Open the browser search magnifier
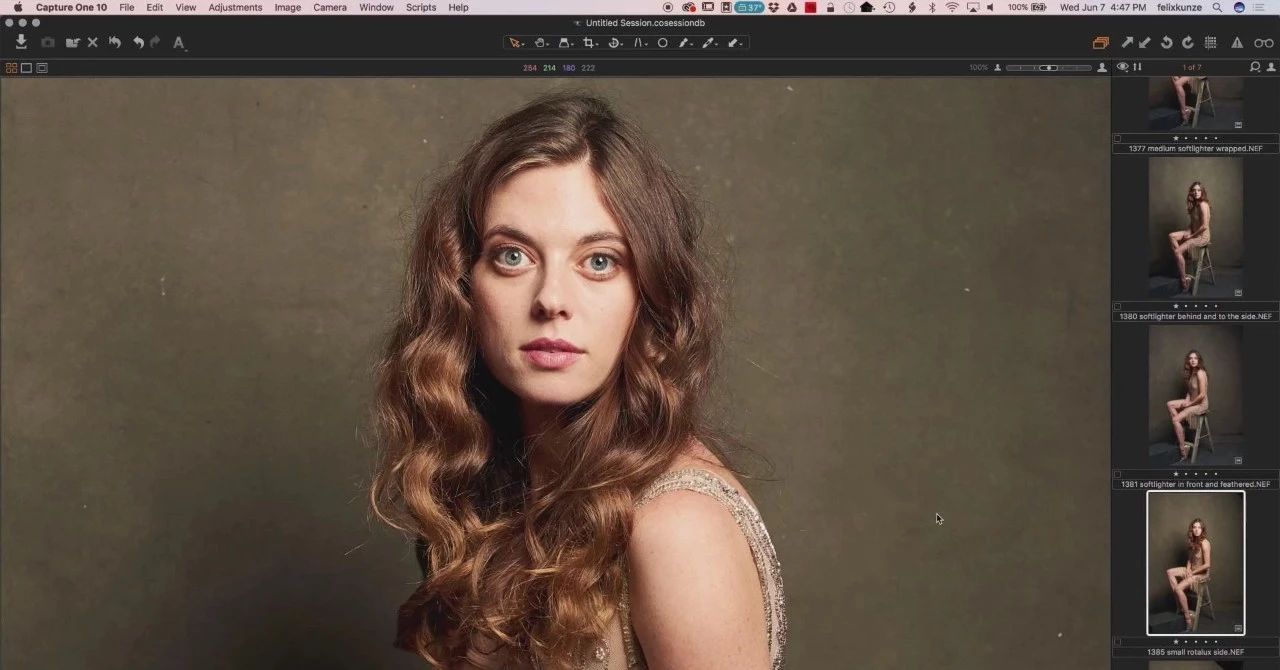Image resolution: width=1280 pixels, height=670 pixels. click(x=1255, y=67)
